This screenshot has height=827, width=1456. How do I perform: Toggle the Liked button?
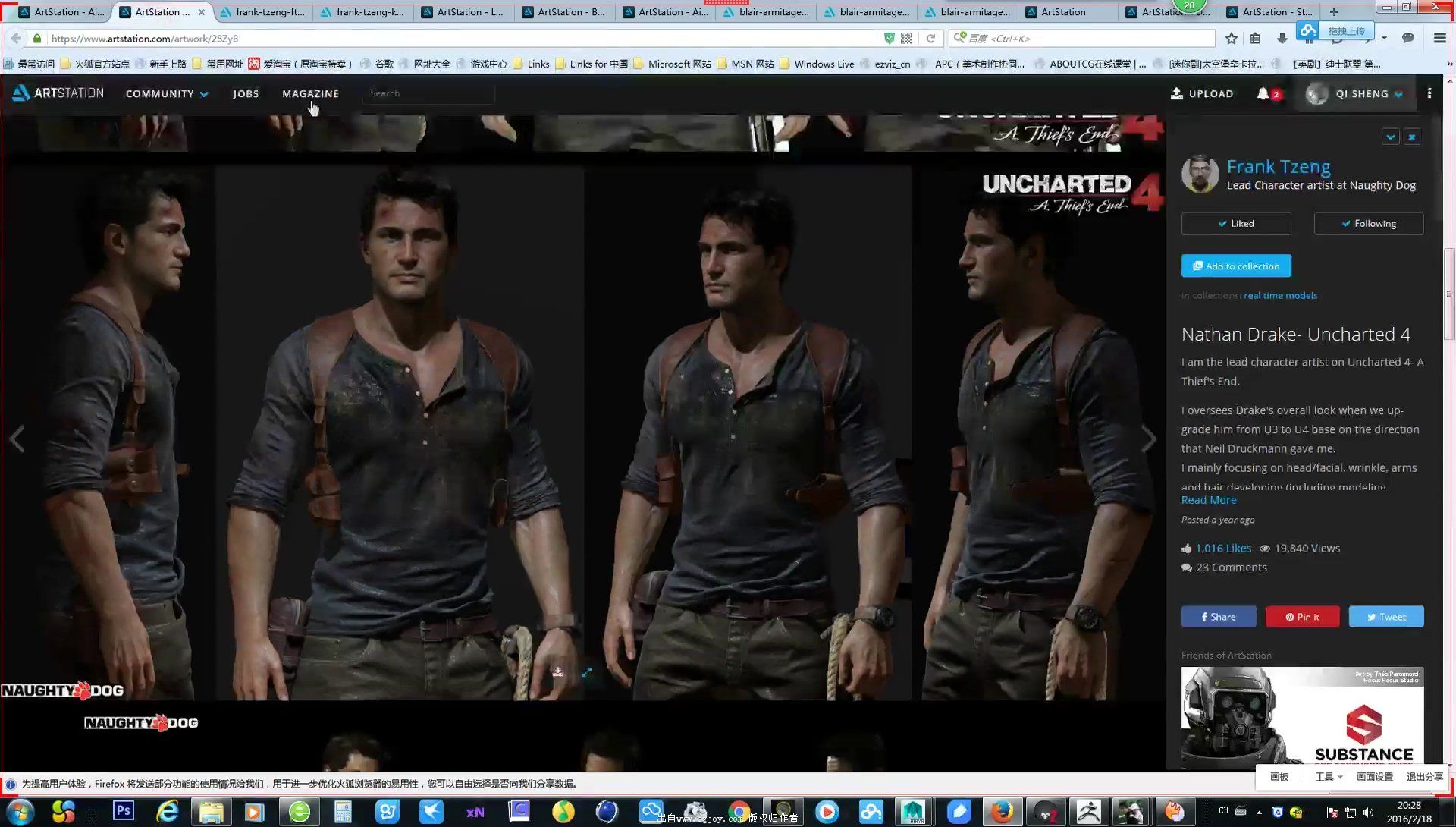pyautogui.click(x=1236, y=224)
